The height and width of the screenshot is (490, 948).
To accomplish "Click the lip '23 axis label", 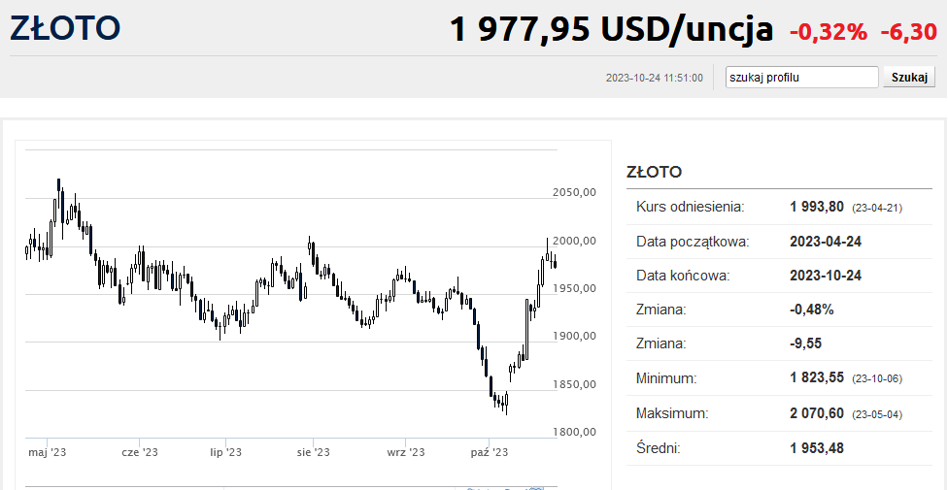I will pos(226,453).
